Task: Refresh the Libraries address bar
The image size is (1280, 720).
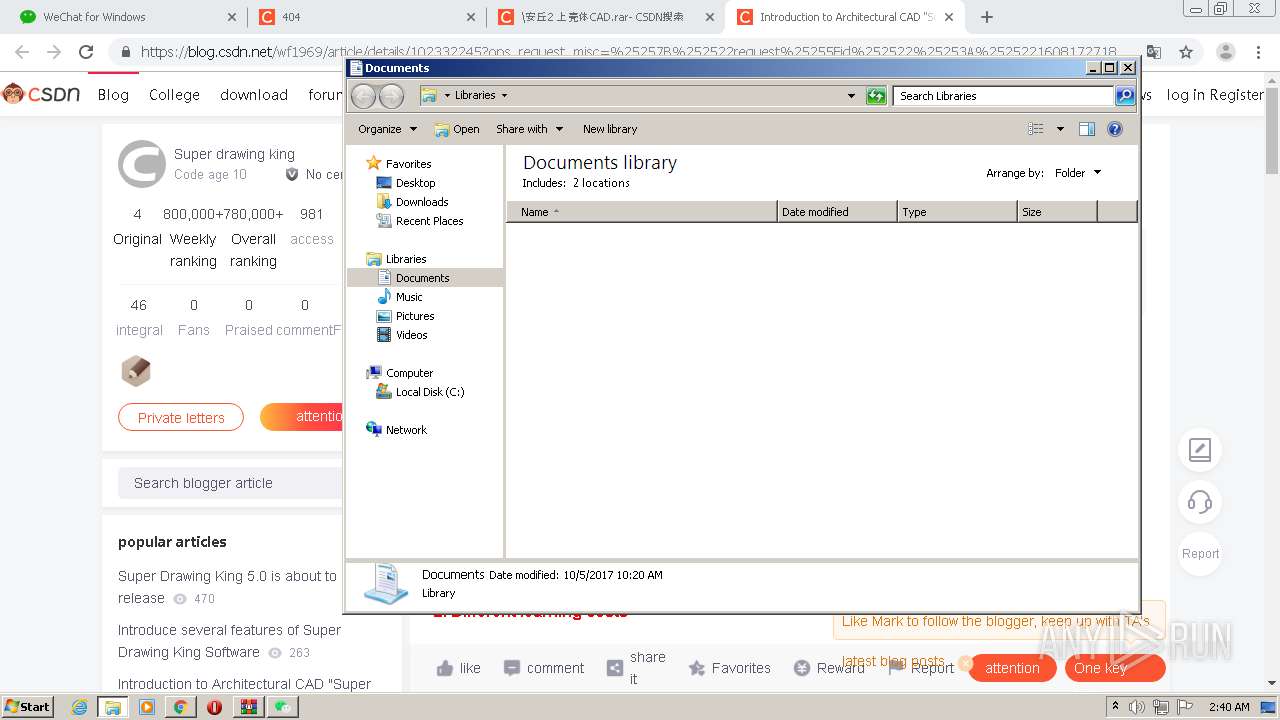Action: click(x=876, y=96)
